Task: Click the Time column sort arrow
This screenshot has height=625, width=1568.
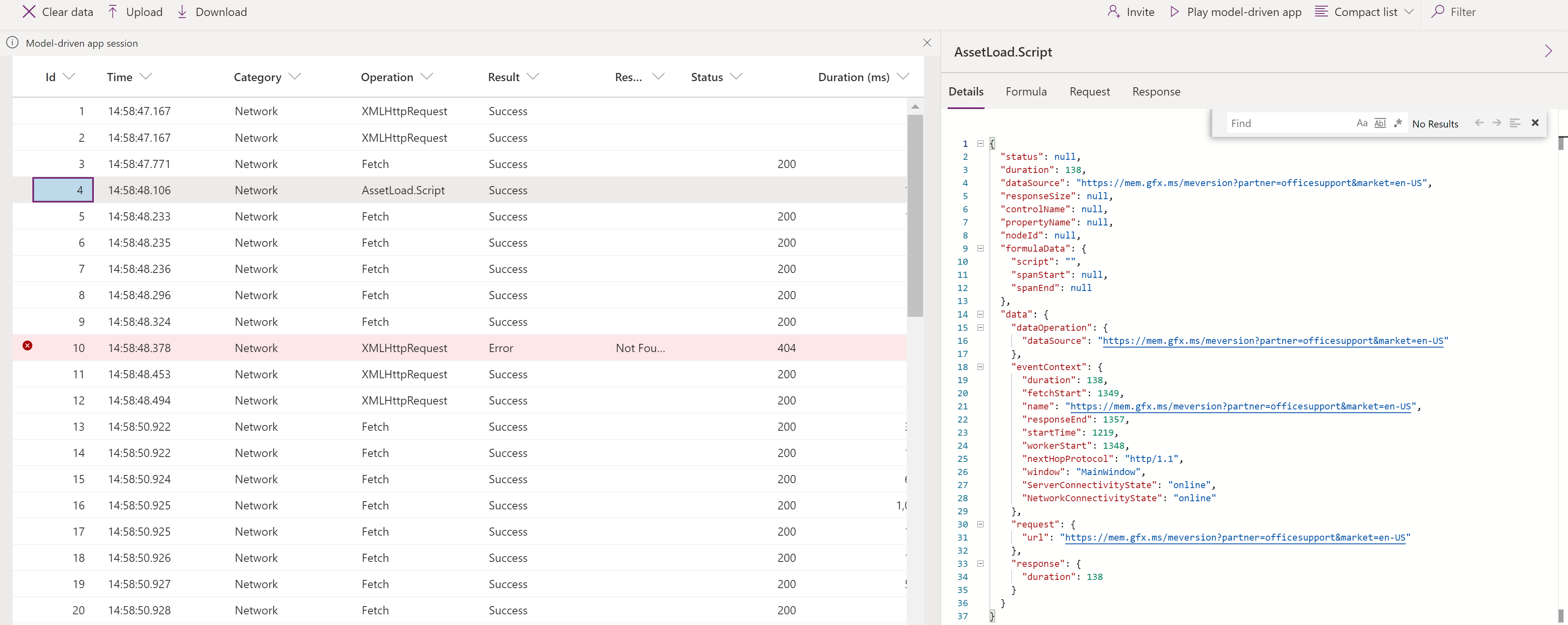Action: [x=148, y=77]
